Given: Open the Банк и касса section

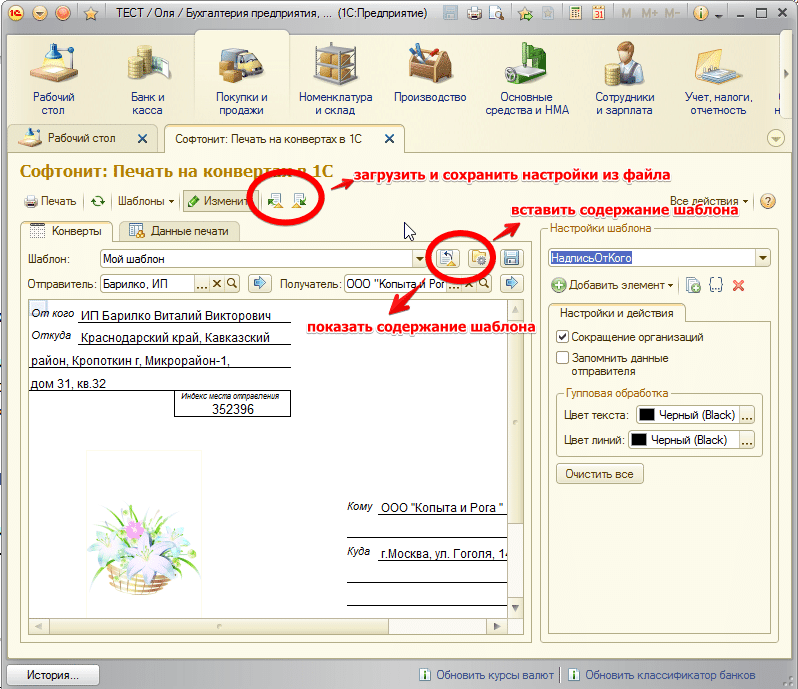Looking at the screenshot, I should 148,80.
